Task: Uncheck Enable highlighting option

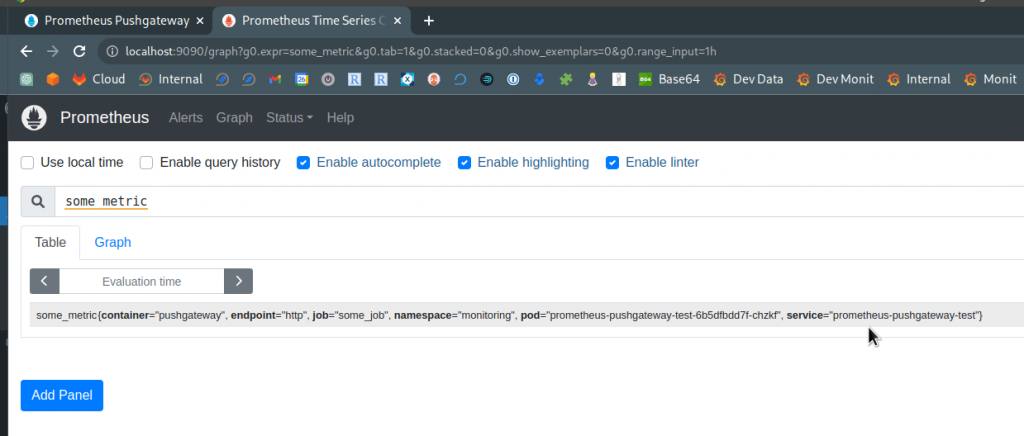Action: pos(464,162)
